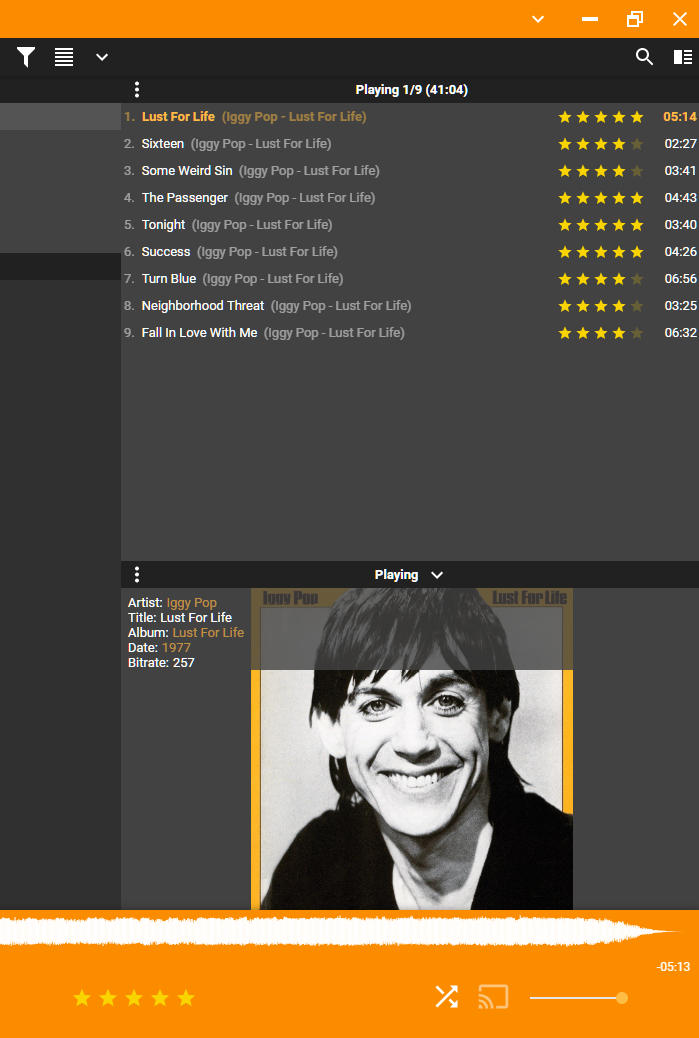
Task: Select track Fall In Love With Me
Action: tap(410, 333)
